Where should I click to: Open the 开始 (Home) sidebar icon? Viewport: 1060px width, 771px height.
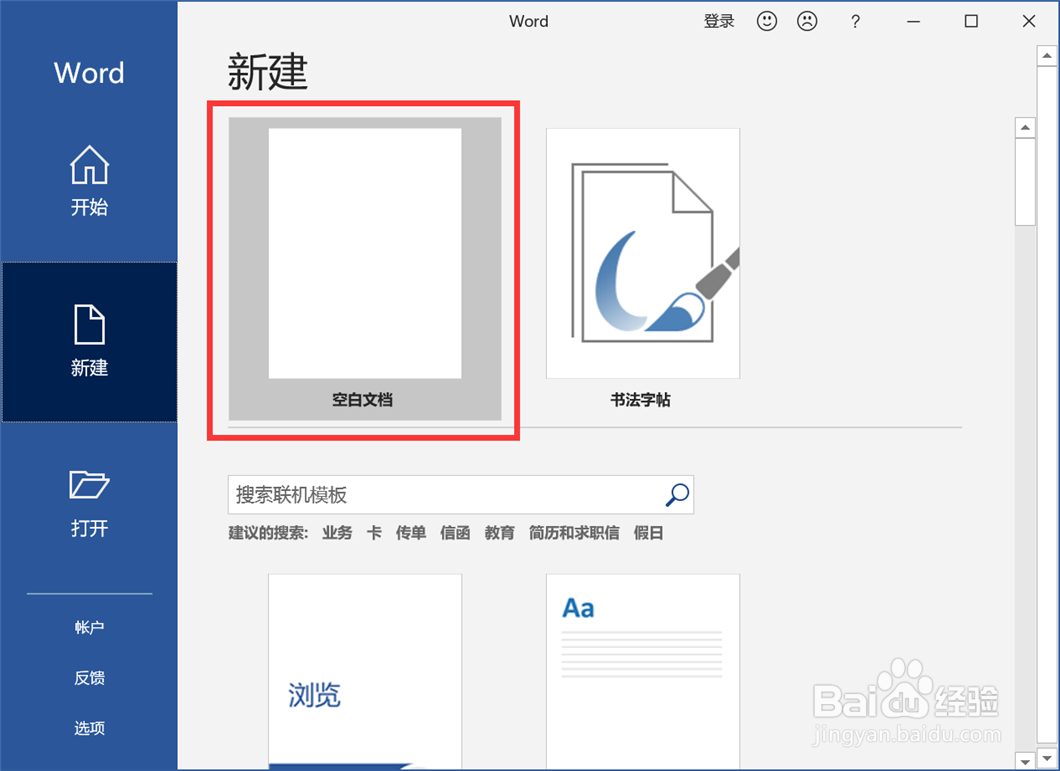89,180
